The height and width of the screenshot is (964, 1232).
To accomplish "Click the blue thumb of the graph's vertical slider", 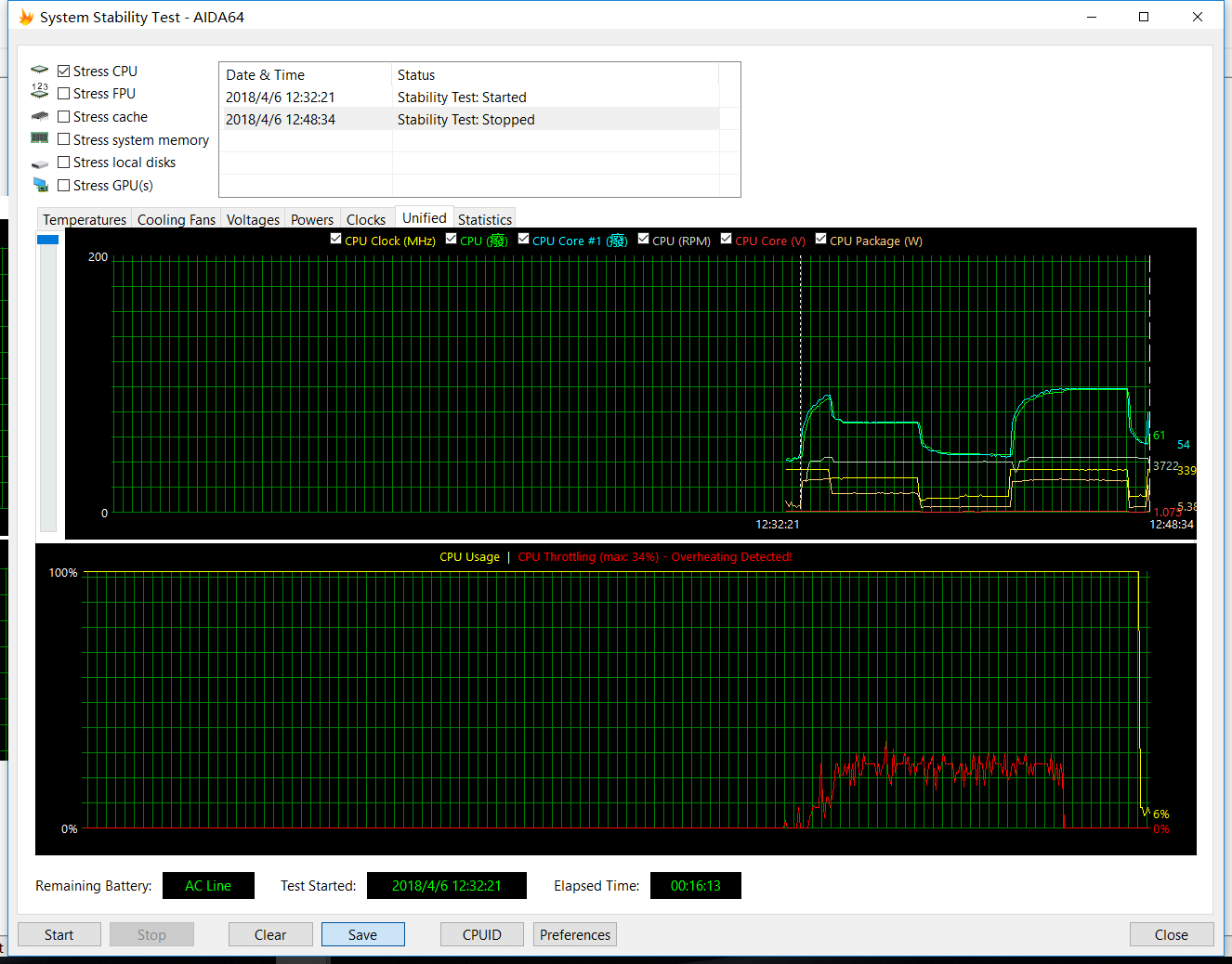I will point(47,240).
